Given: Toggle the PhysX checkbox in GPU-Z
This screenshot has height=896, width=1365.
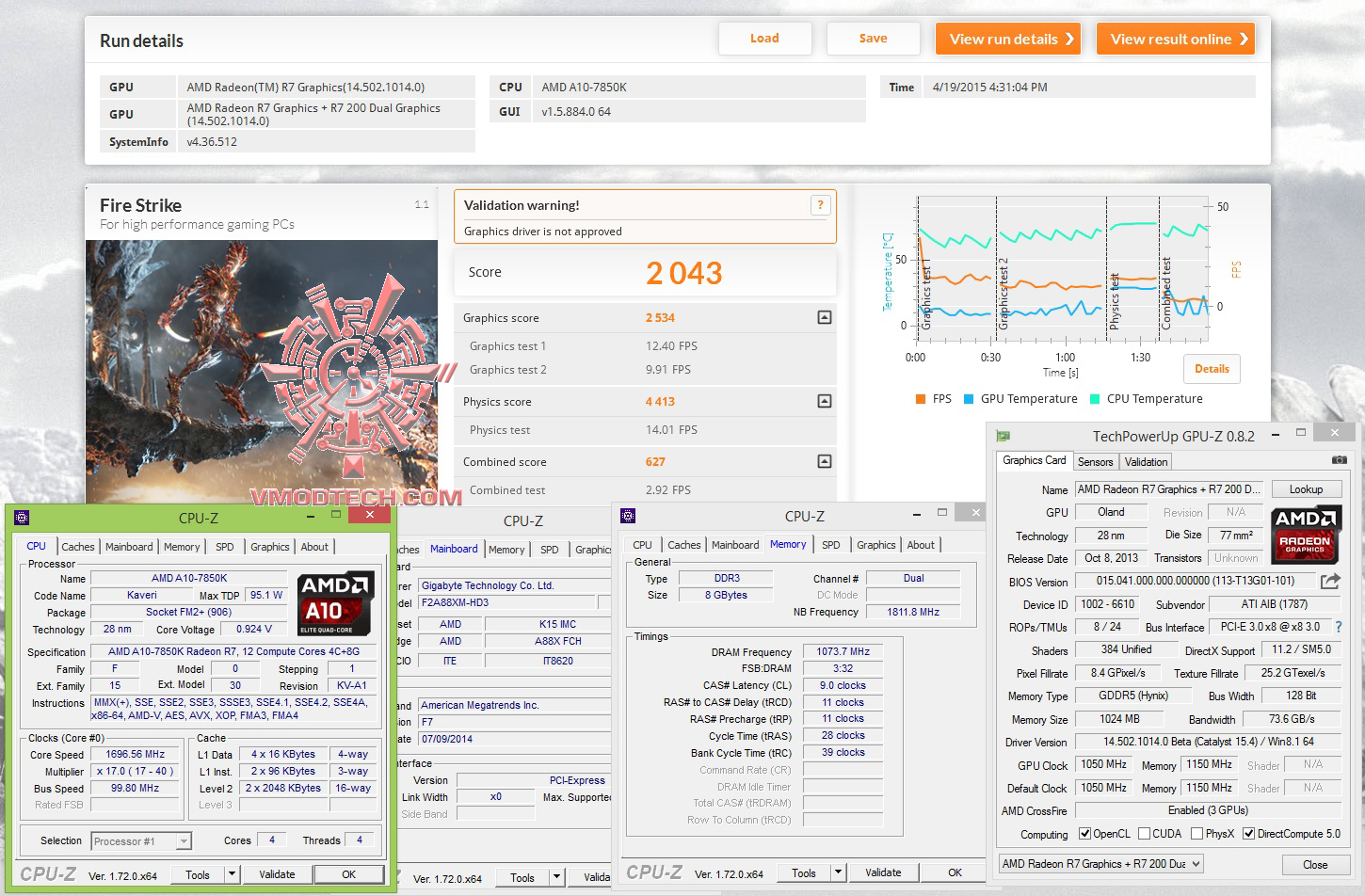Looking at the screenshot, I should [1196, 834].
